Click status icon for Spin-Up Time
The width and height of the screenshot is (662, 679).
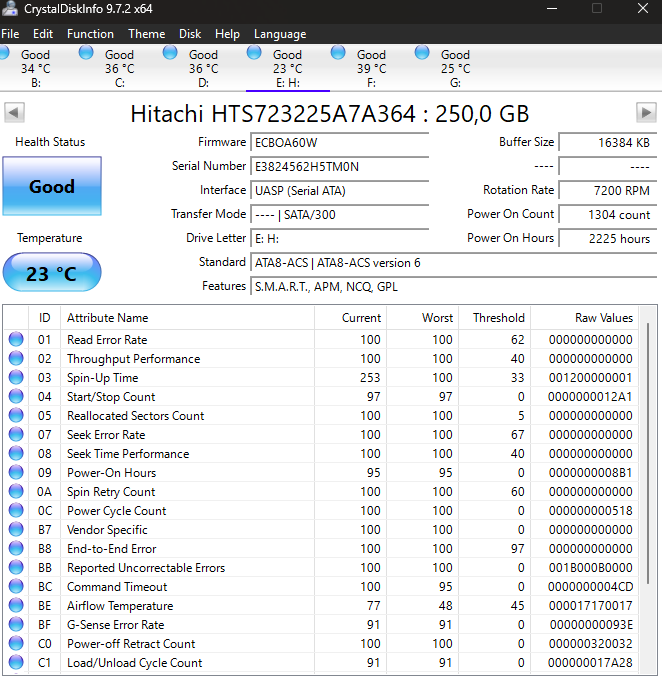pos(16,377)
